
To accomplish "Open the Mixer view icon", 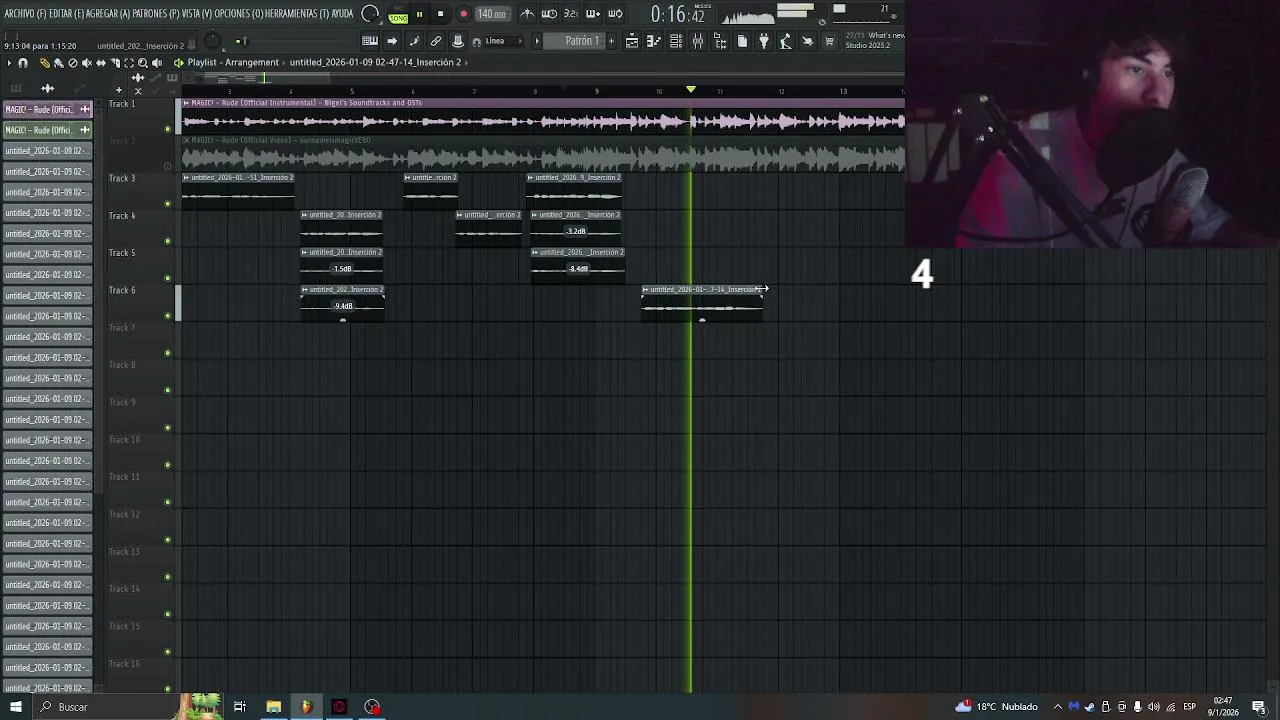I will tap(698, 41).
